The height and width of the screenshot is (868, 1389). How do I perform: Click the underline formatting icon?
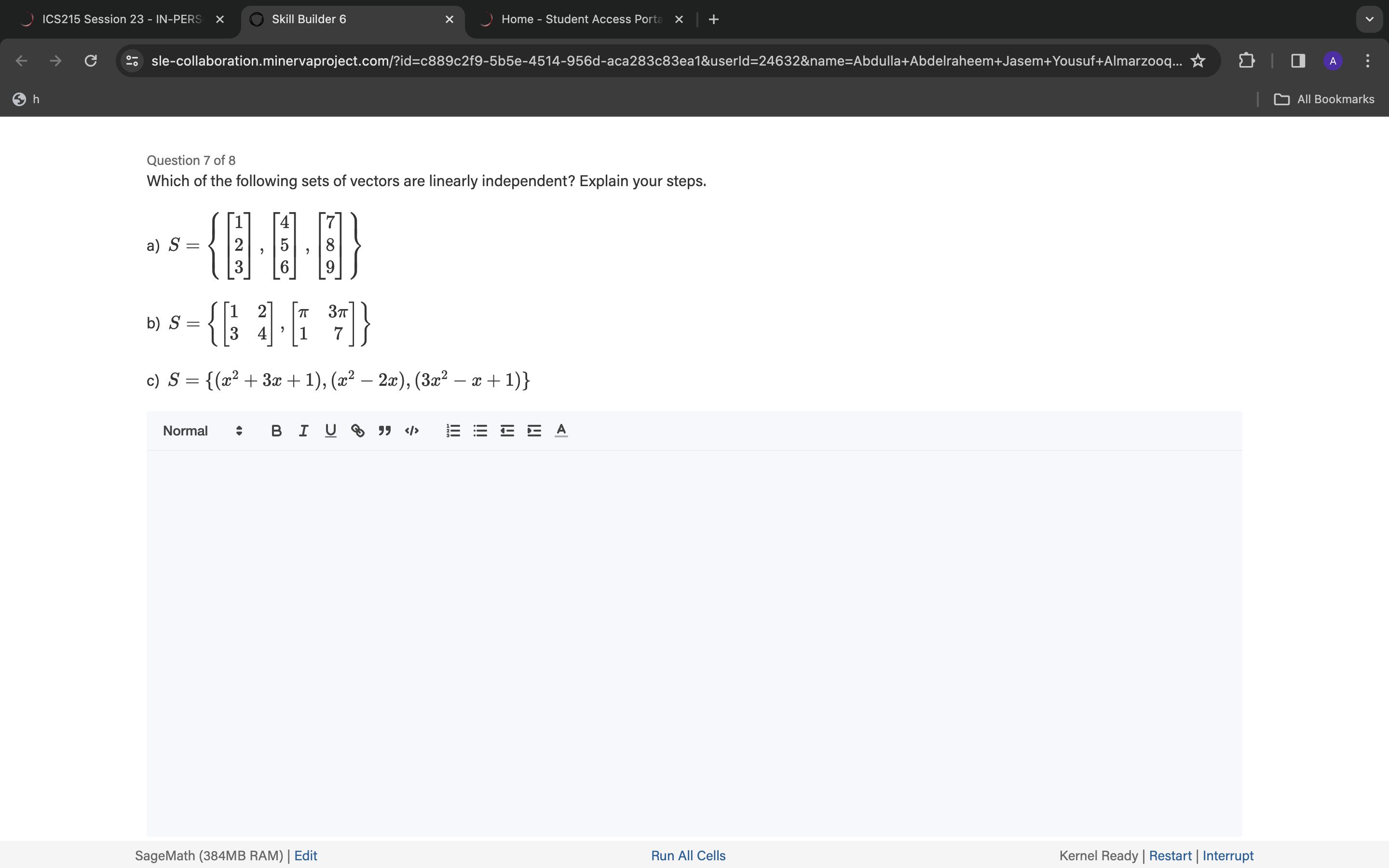[330, 431]
